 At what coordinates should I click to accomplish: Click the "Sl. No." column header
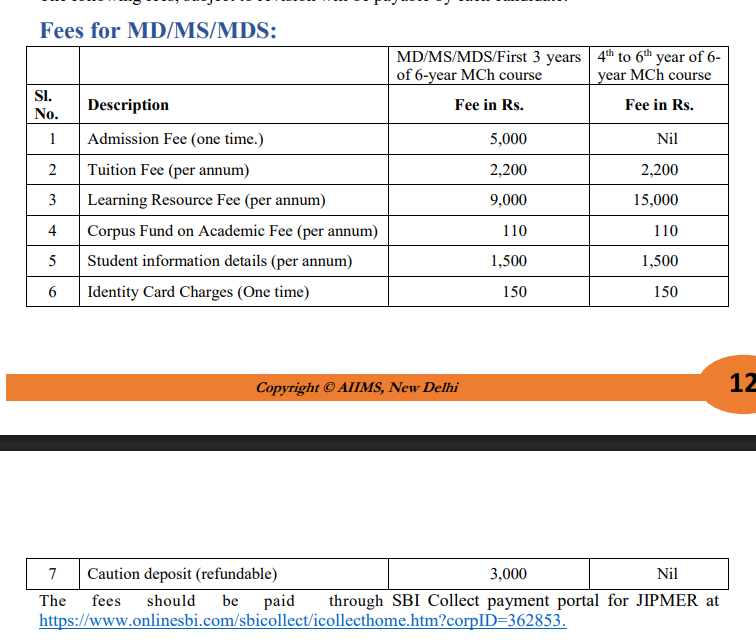46,105
